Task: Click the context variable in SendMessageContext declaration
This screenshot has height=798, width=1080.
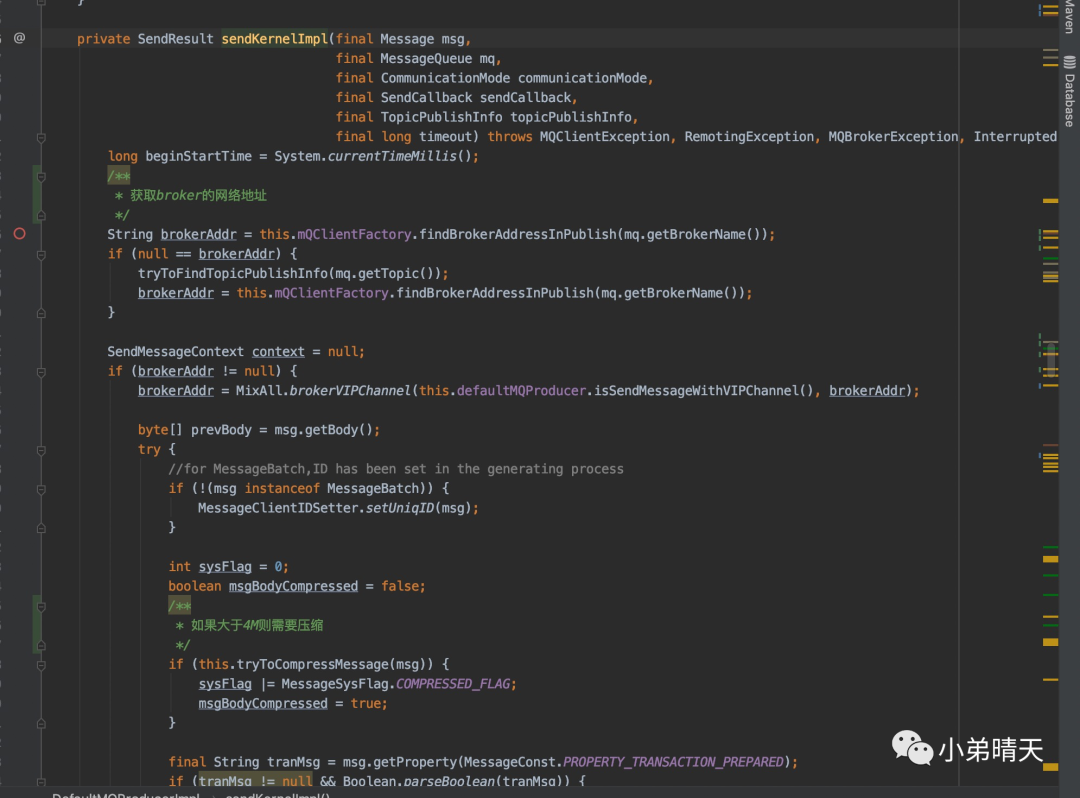Action: coord(278,352)
